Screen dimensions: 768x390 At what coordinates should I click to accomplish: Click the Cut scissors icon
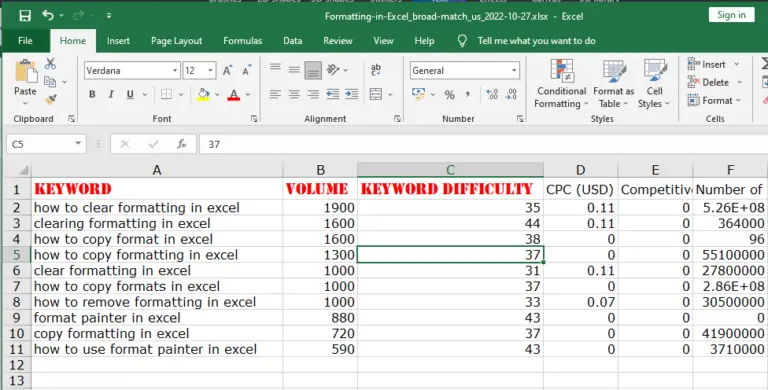50,64
